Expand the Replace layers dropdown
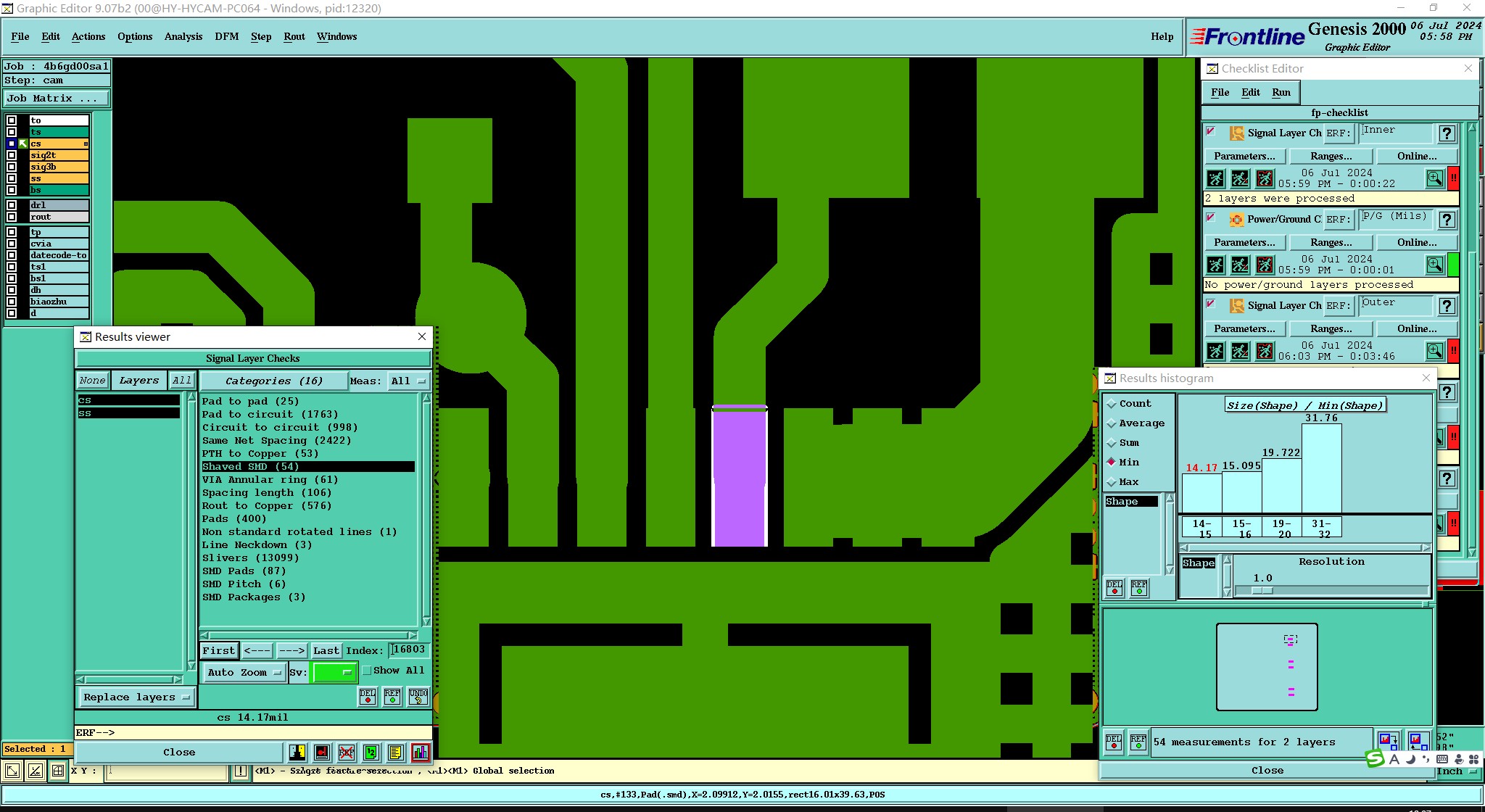This screenshot has height=812, width=1485. 136,697
